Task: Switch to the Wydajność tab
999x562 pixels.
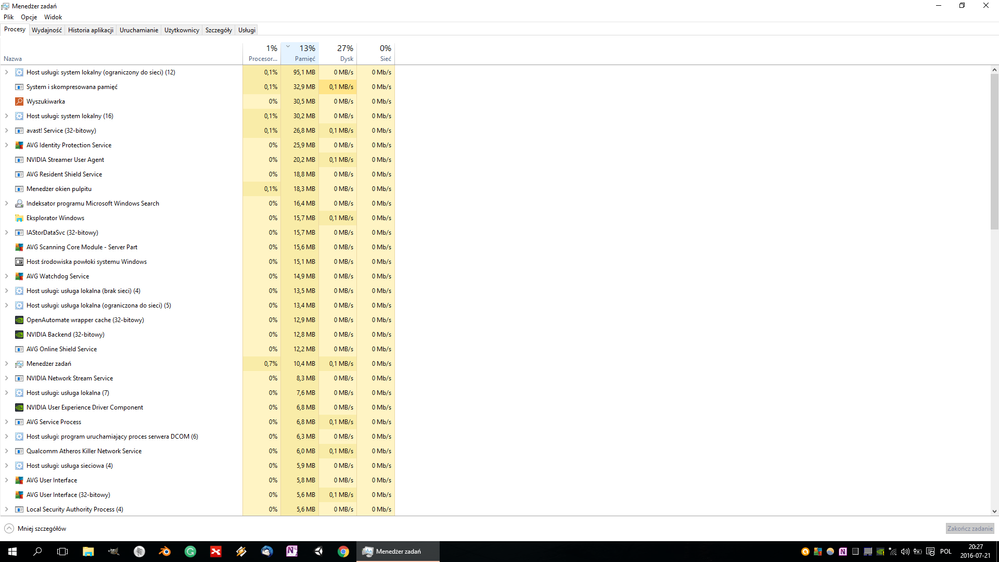Action: click(46, 30)
